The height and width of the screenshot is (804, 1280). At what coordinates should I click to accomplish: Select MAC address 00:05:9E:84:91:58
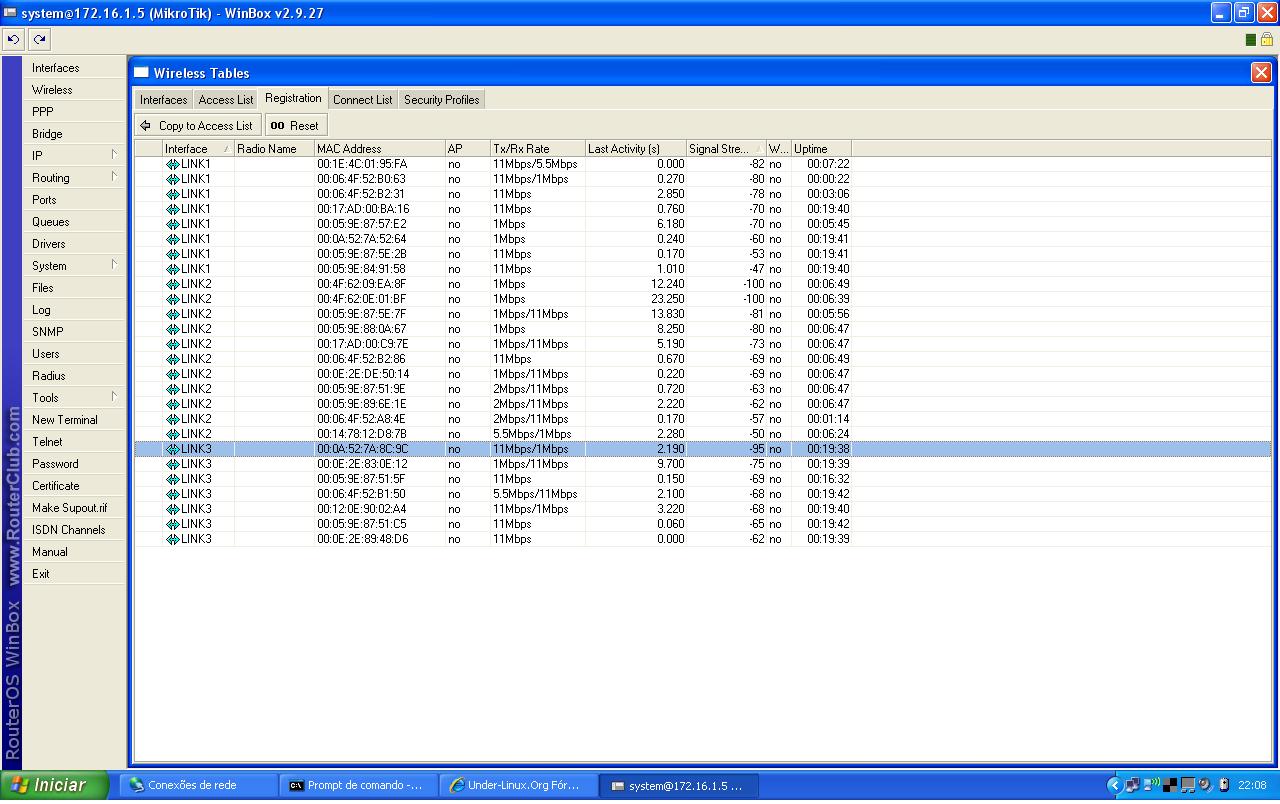[361, 269]
